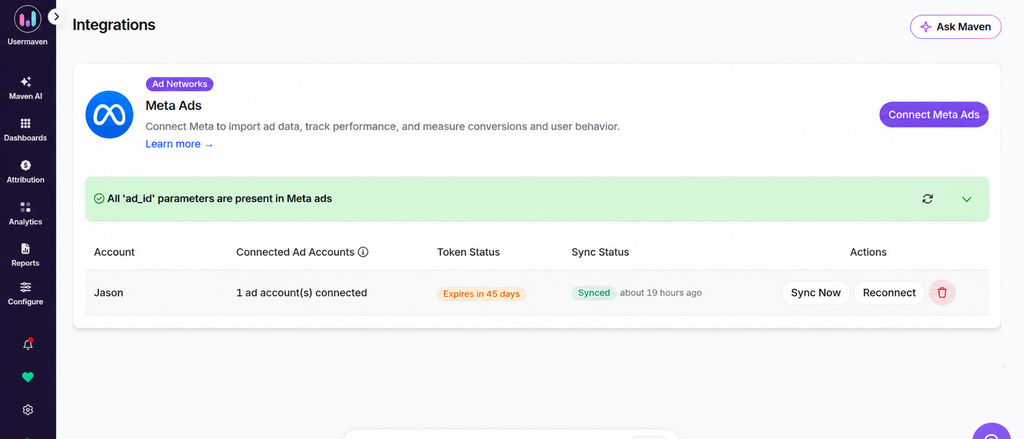
Task: Open Reports in the sidebar
Action: pyautogui.click(x=25, y=255)
